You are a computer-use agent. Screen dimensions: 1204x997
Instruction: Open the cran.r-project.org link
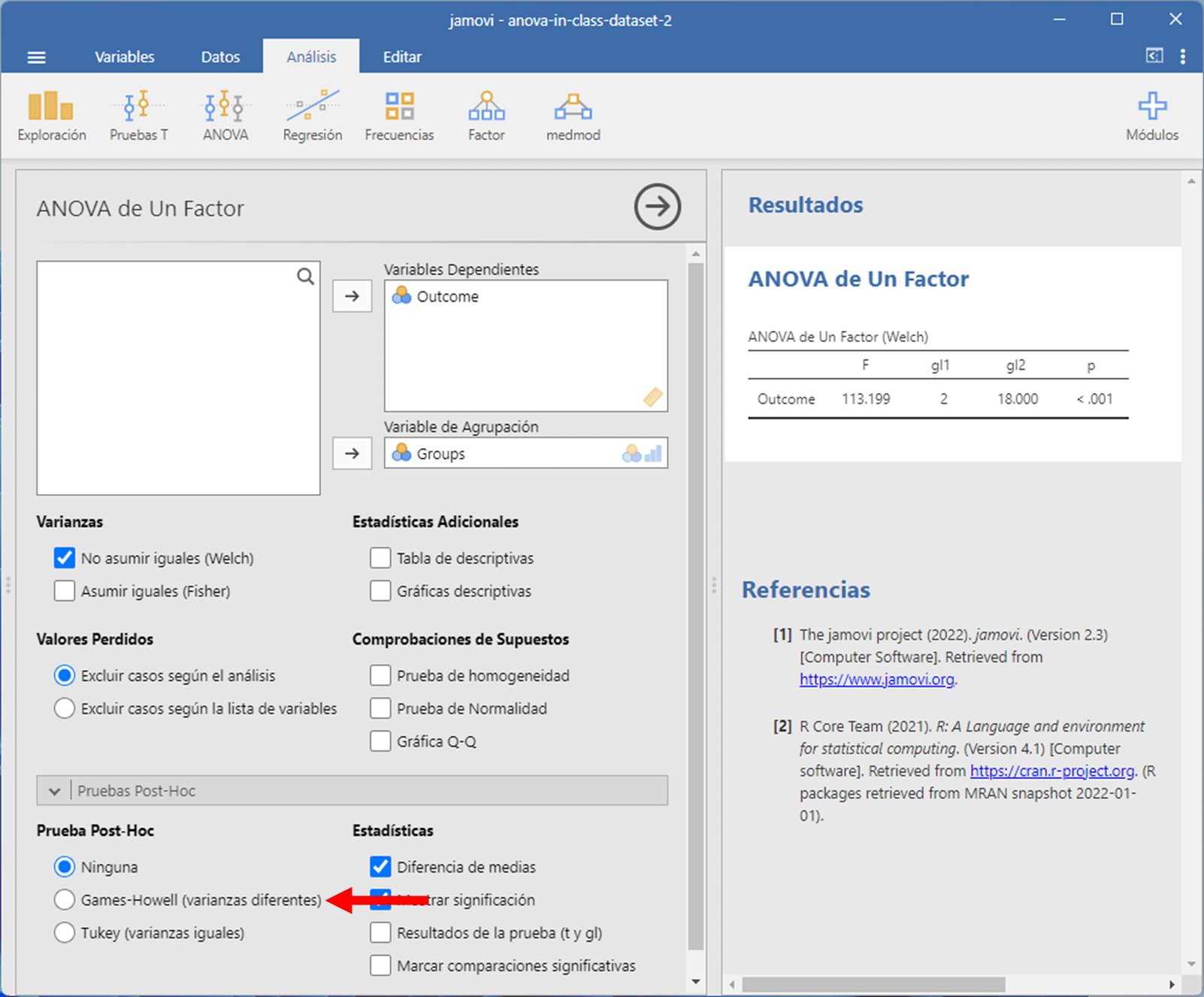coord(1051,771)
